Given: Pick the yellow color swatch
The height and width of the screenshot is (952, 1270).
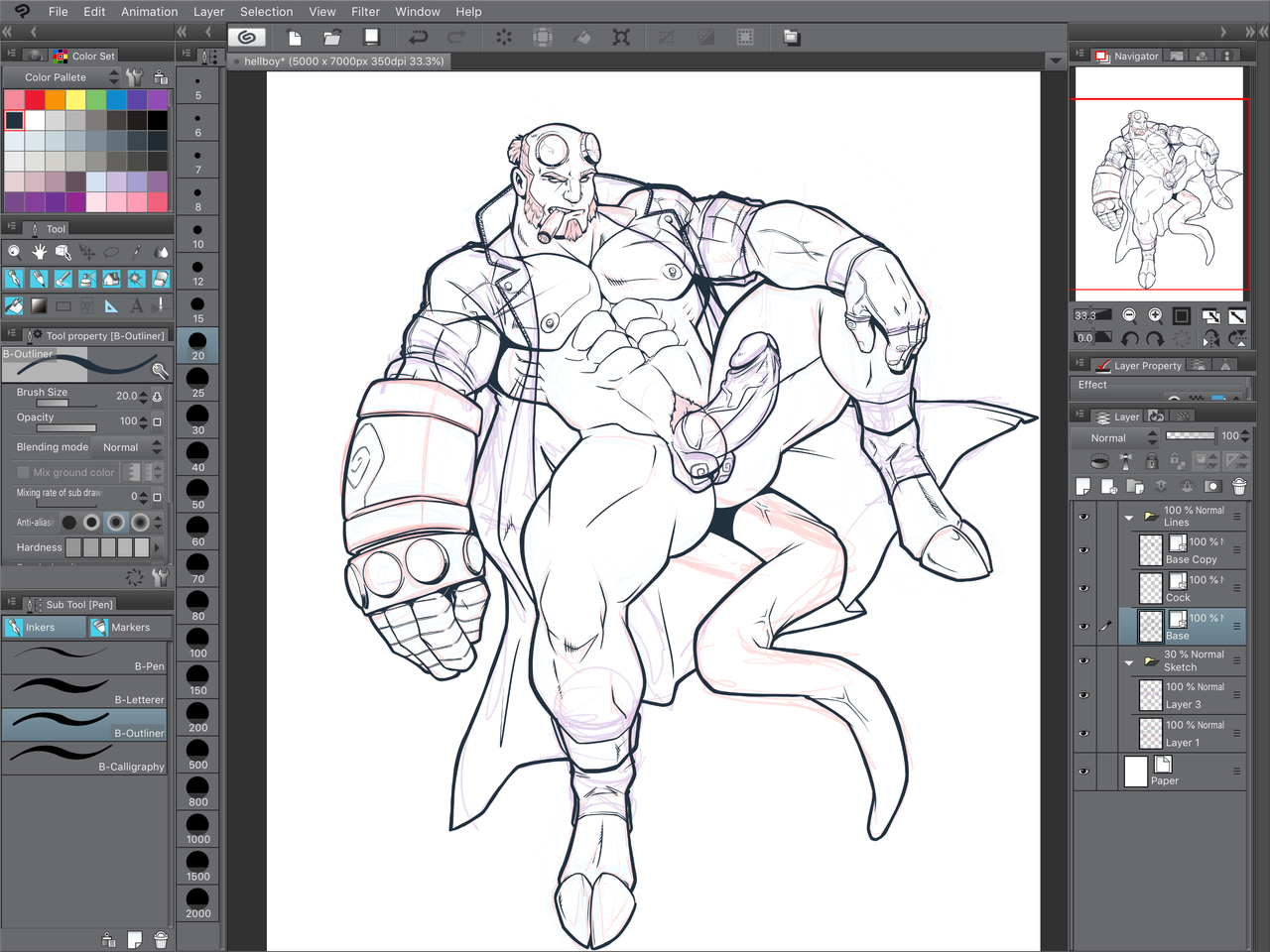Looking at the screenshot, I should [x=75, y=99].
